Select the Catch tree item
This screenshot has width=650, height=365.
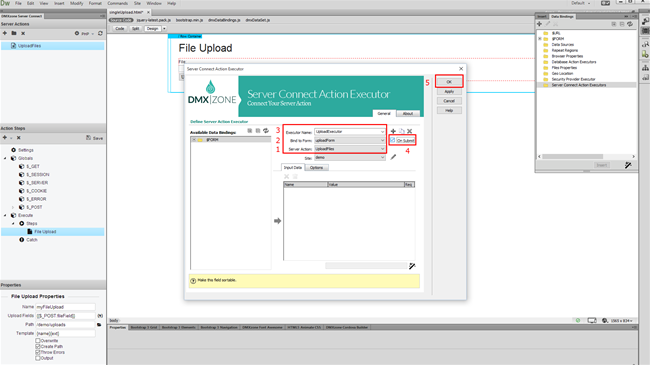click(32, 240)
